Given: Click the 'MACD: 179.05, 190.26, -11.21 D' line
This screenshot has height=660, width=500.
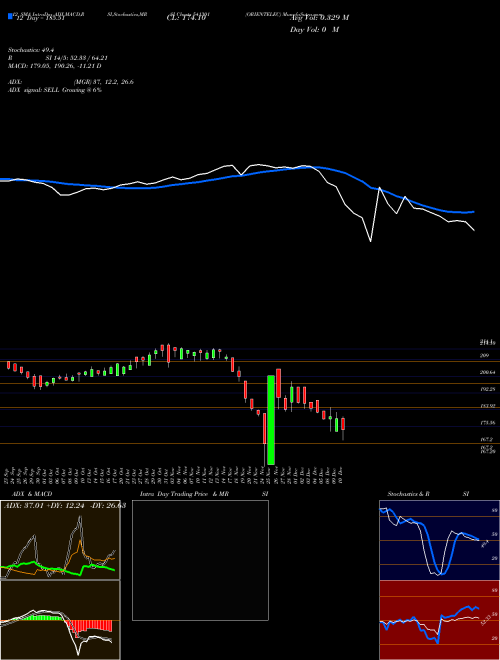Looking at the screenshot, I should point(54,66).
